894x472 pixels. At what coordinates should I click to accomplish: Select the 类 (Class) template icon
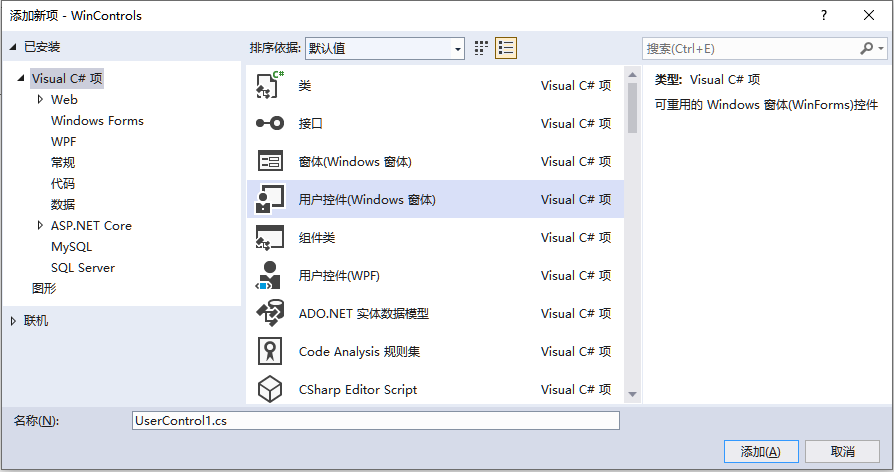point(270,86)
